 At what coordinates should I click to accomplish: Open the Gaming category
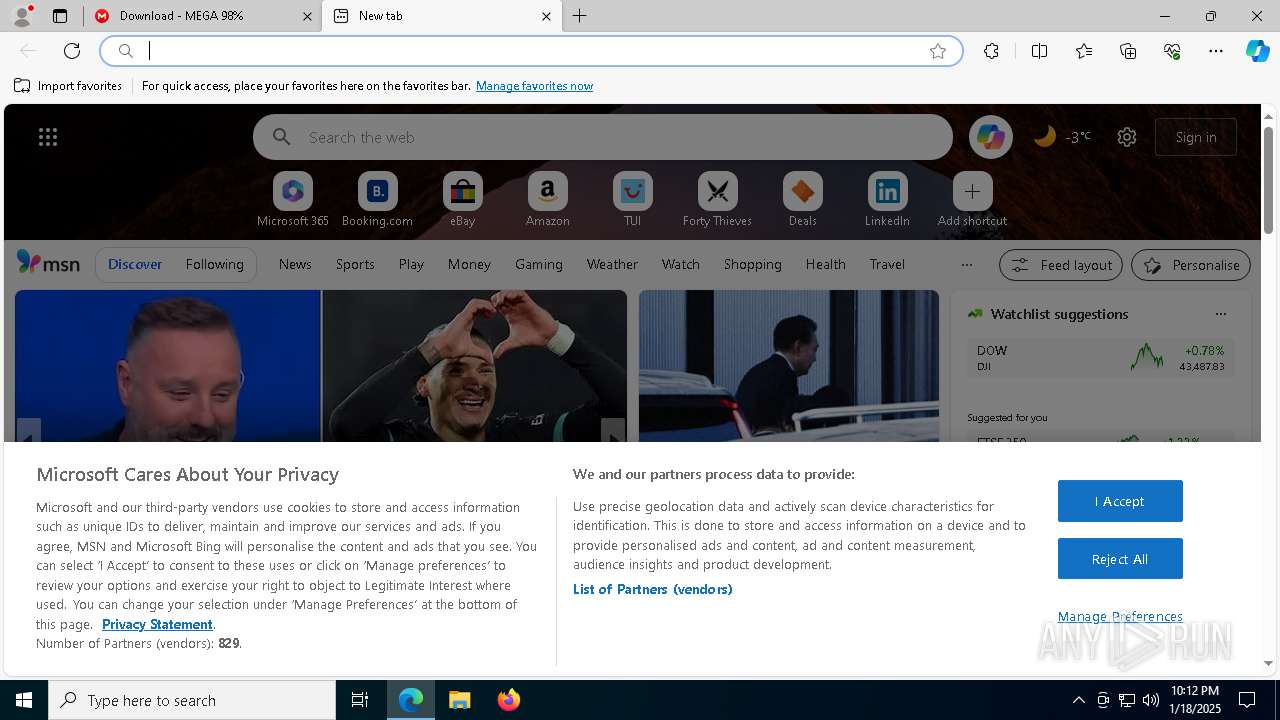coord(539,264)
